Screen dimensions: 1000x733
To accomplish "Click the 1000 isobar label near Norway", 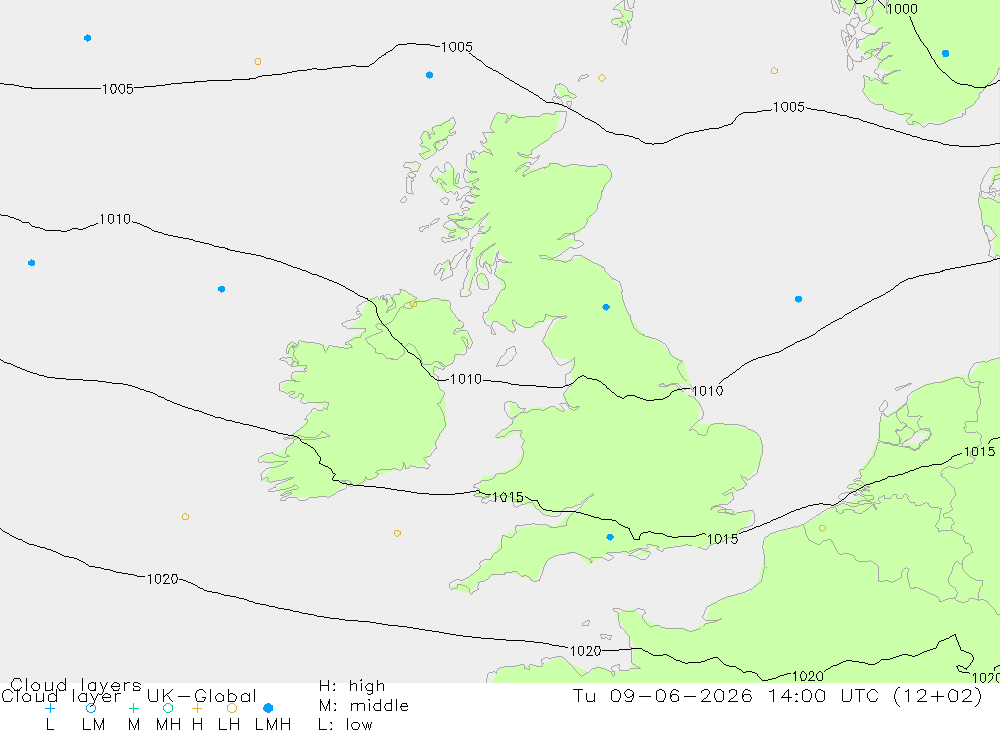I will coord(902,9).
